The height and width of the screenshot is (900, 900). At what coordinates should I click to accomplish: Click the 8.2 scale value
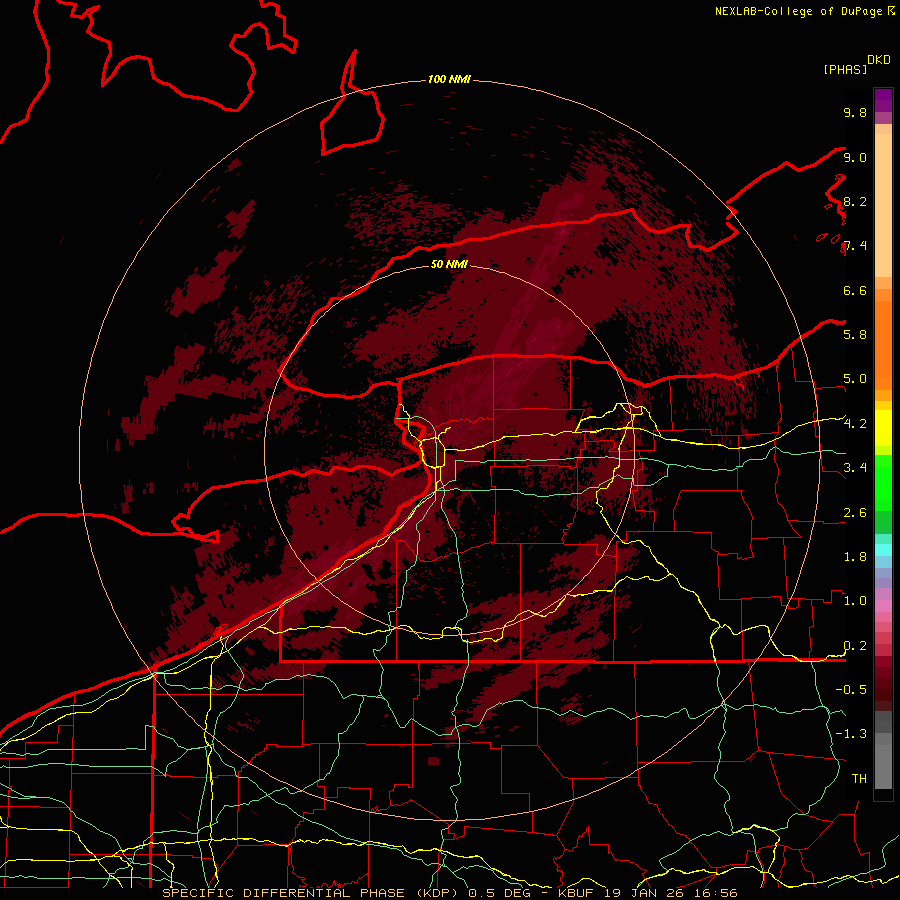pyautogui.click(x=855, y=202)
